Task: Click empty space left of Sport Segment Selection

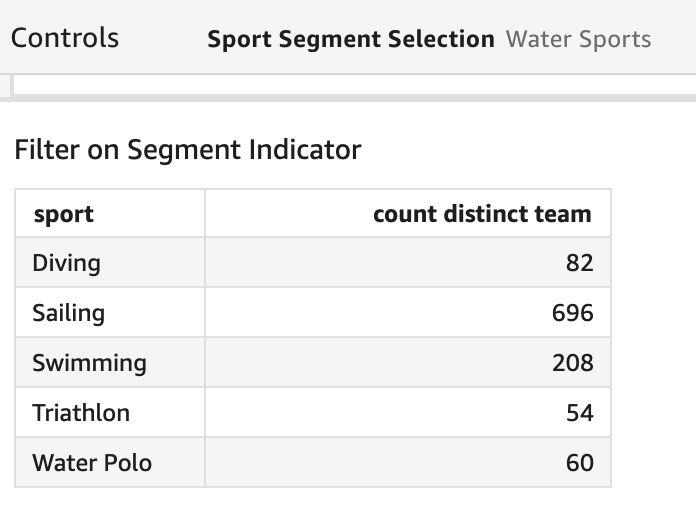Action: tap(160, 40)
